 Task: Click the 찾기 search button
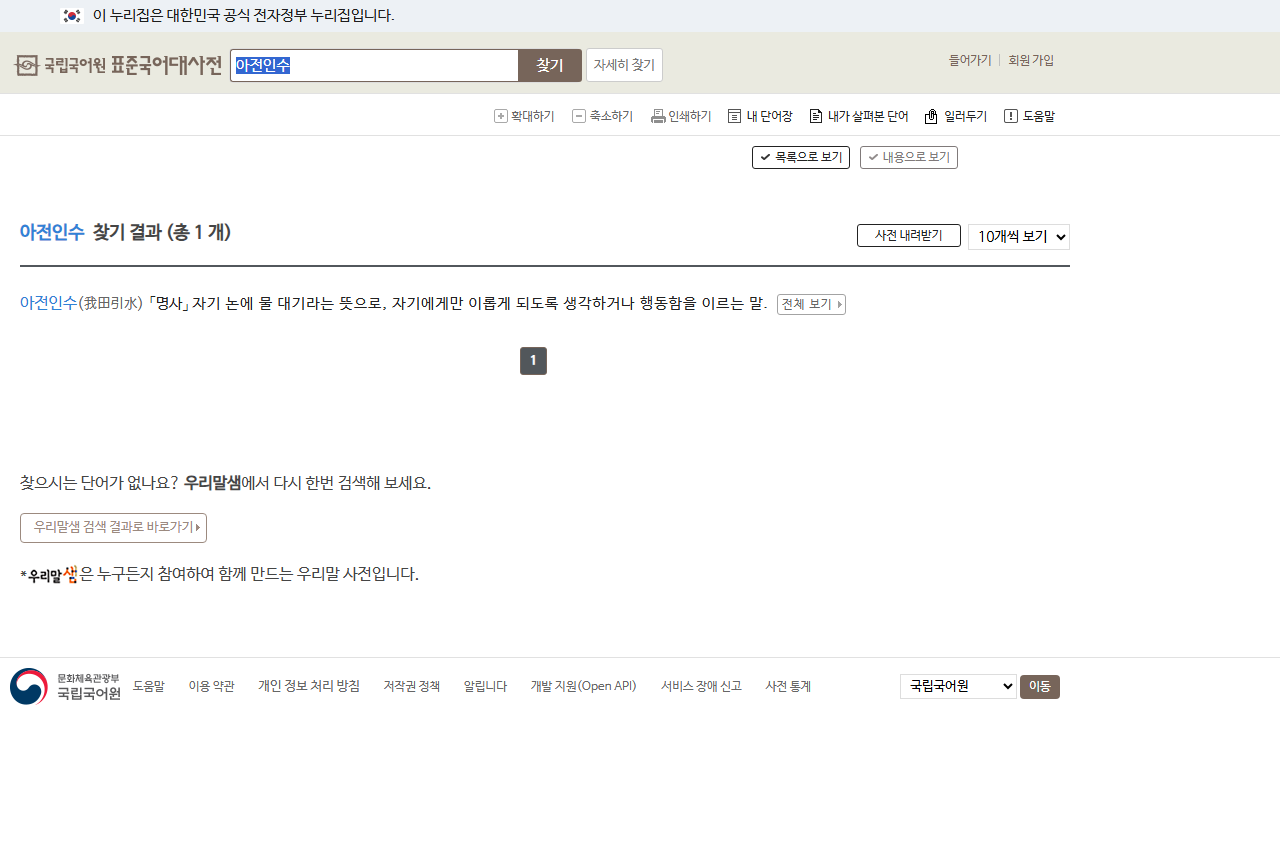coord(550,65)
